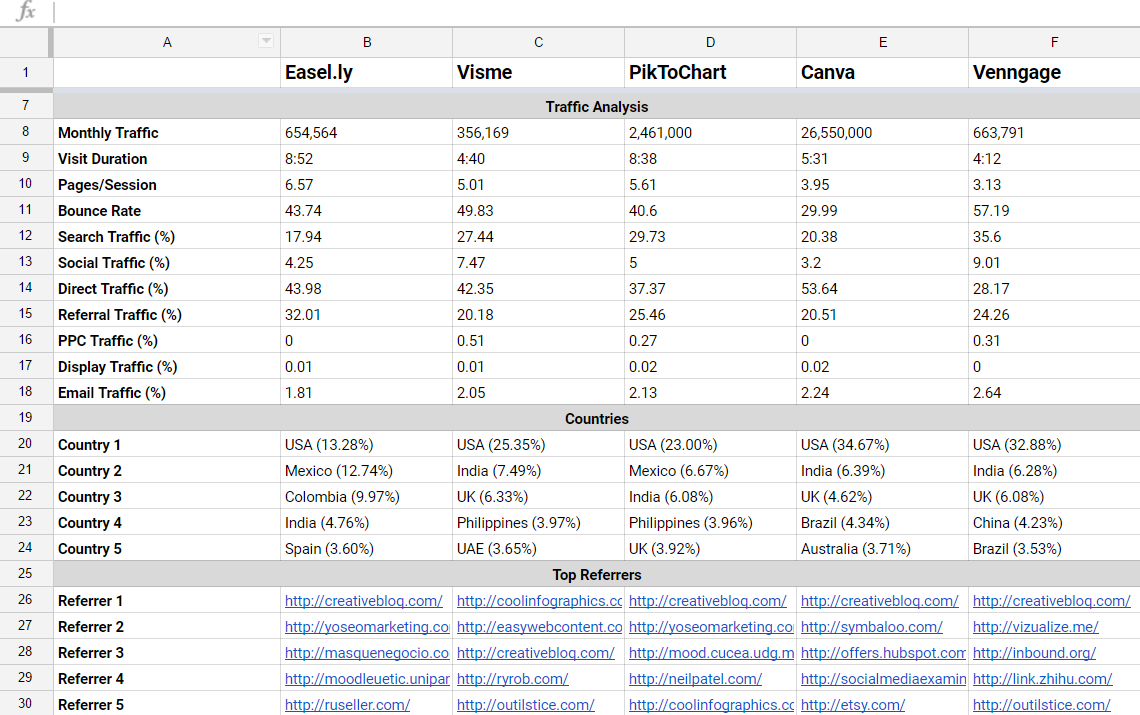1140x715 pixels.
Task: Click the Countries section heading
Action: click(597, 419)
